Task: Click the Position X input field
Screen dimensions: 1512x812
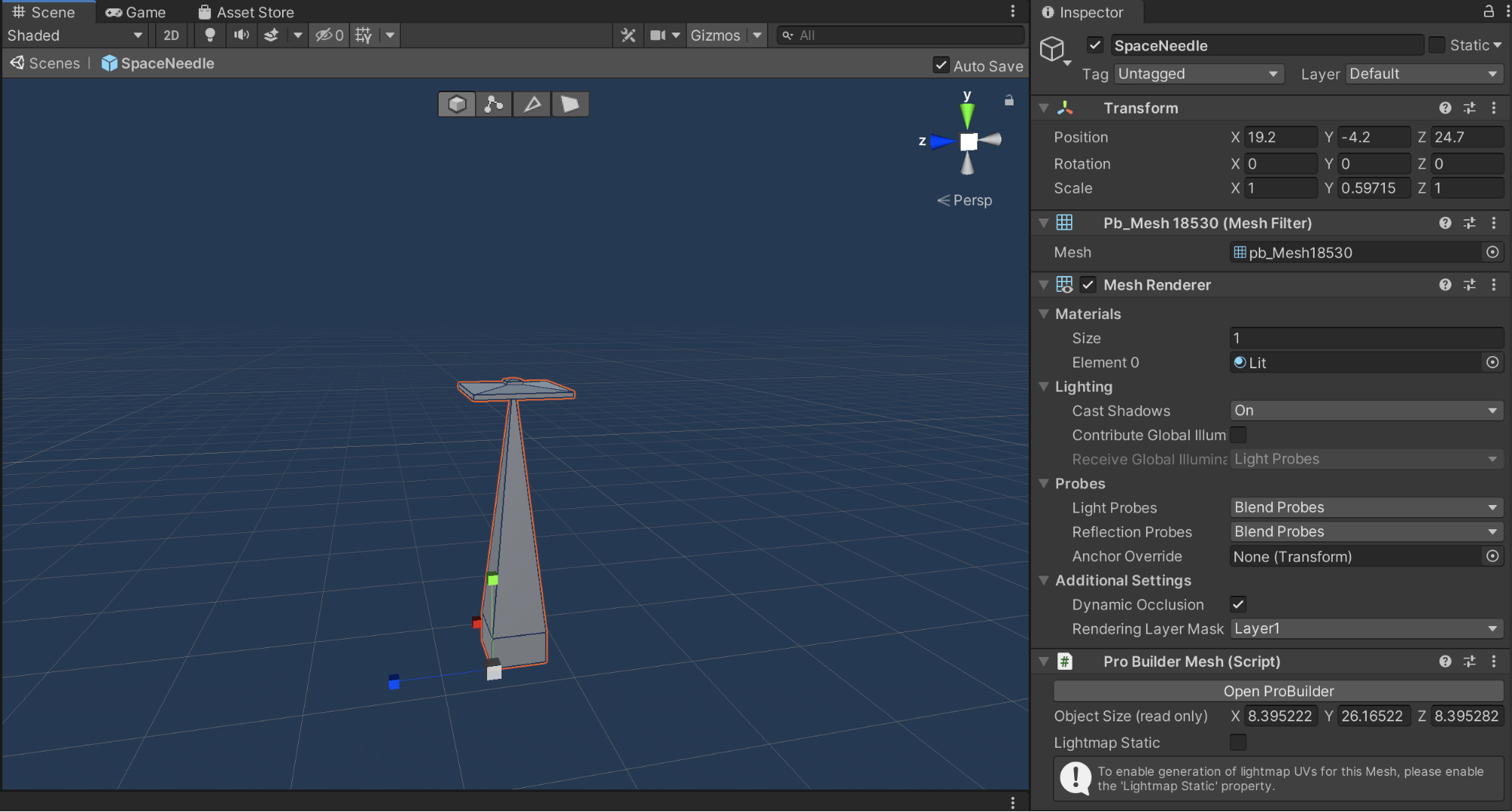Action: coord(1281,137)
